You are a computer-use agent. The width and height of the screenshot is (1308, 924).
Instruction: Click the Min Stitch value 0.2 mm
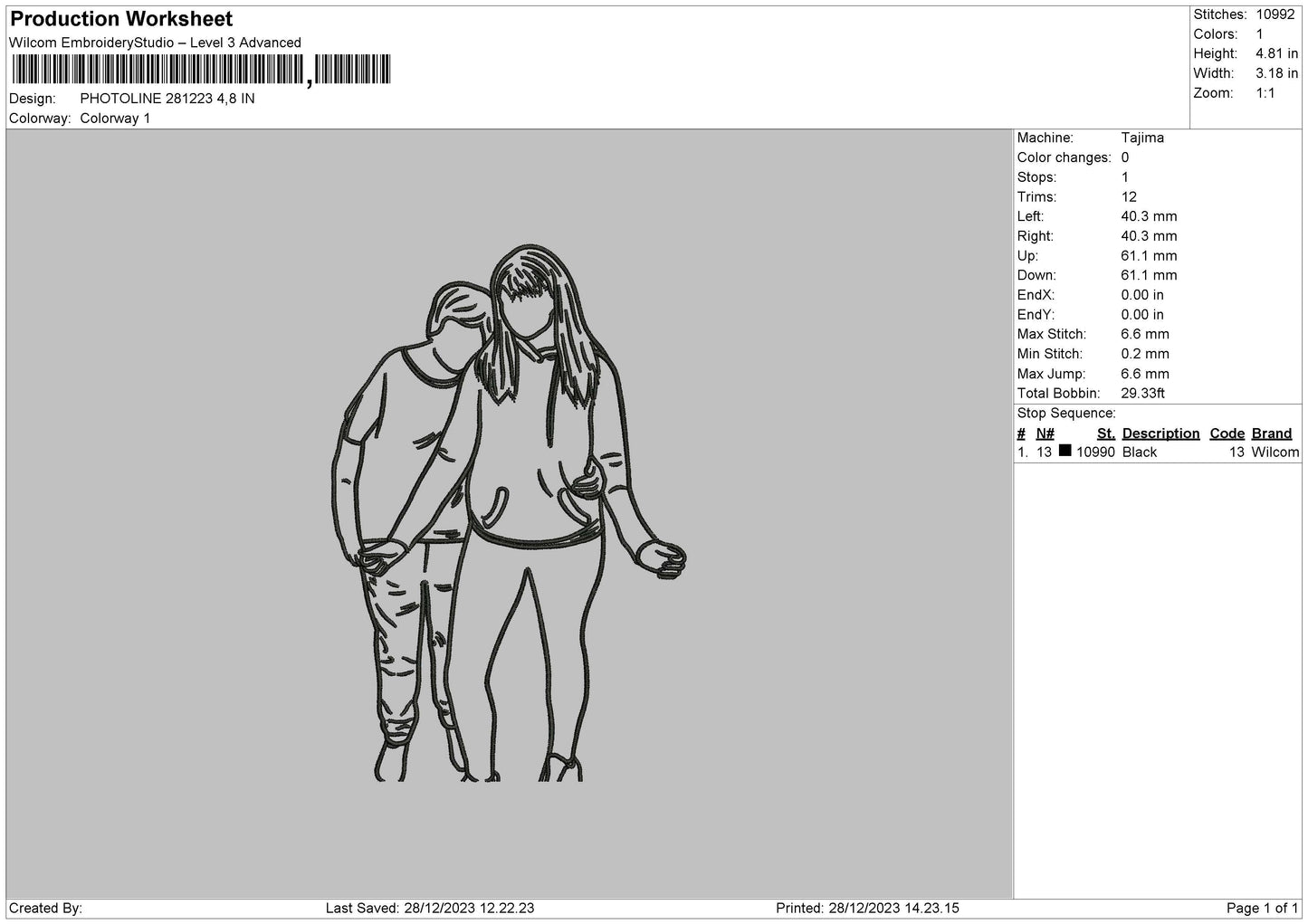[1145, 354]
